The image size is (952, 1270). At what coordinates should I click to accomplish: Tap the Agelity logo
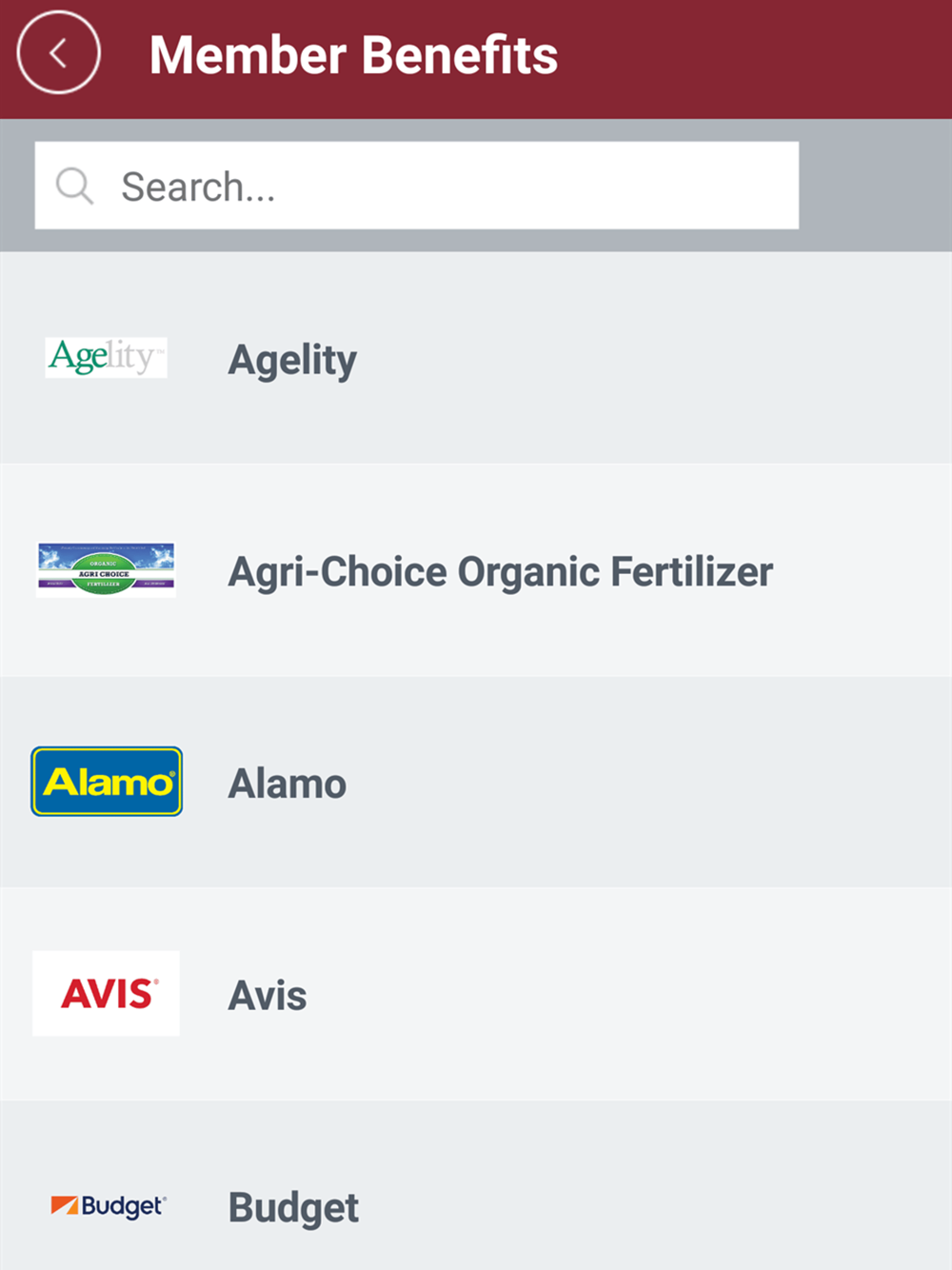pos(106,358)
